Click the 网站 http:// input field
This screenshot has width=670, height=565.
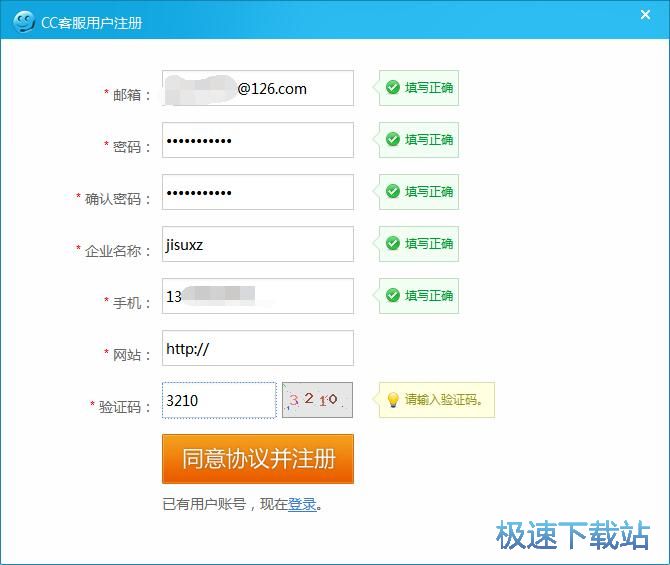coord(258,348)
